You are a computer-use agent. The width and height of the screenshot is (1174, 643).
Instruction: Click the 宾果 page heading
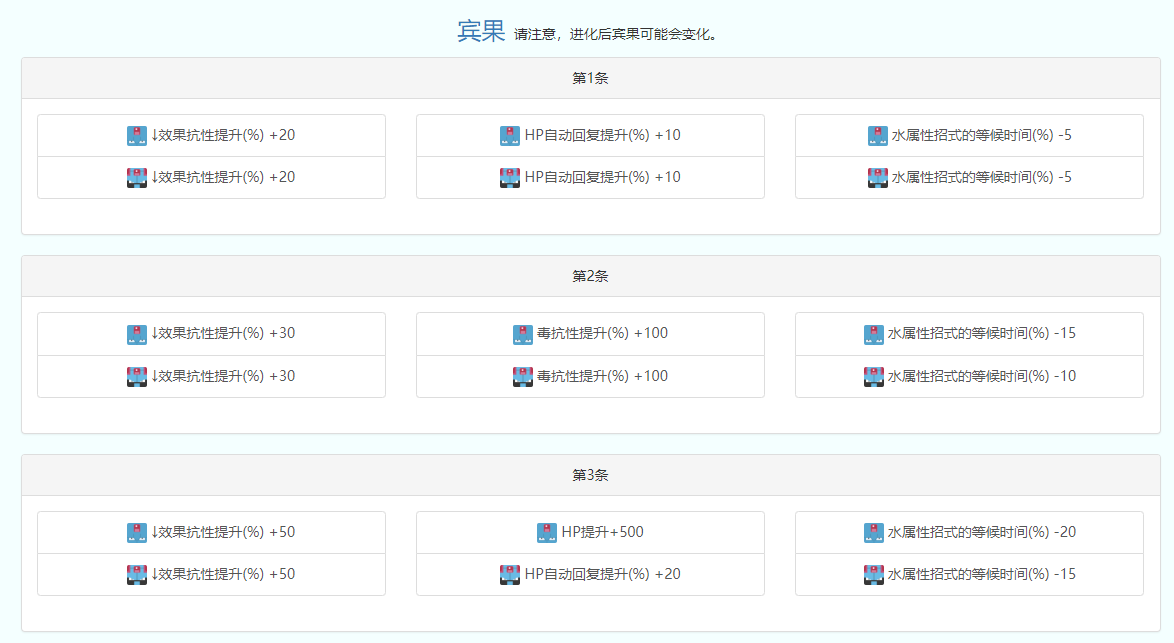(x=481, y=32)
